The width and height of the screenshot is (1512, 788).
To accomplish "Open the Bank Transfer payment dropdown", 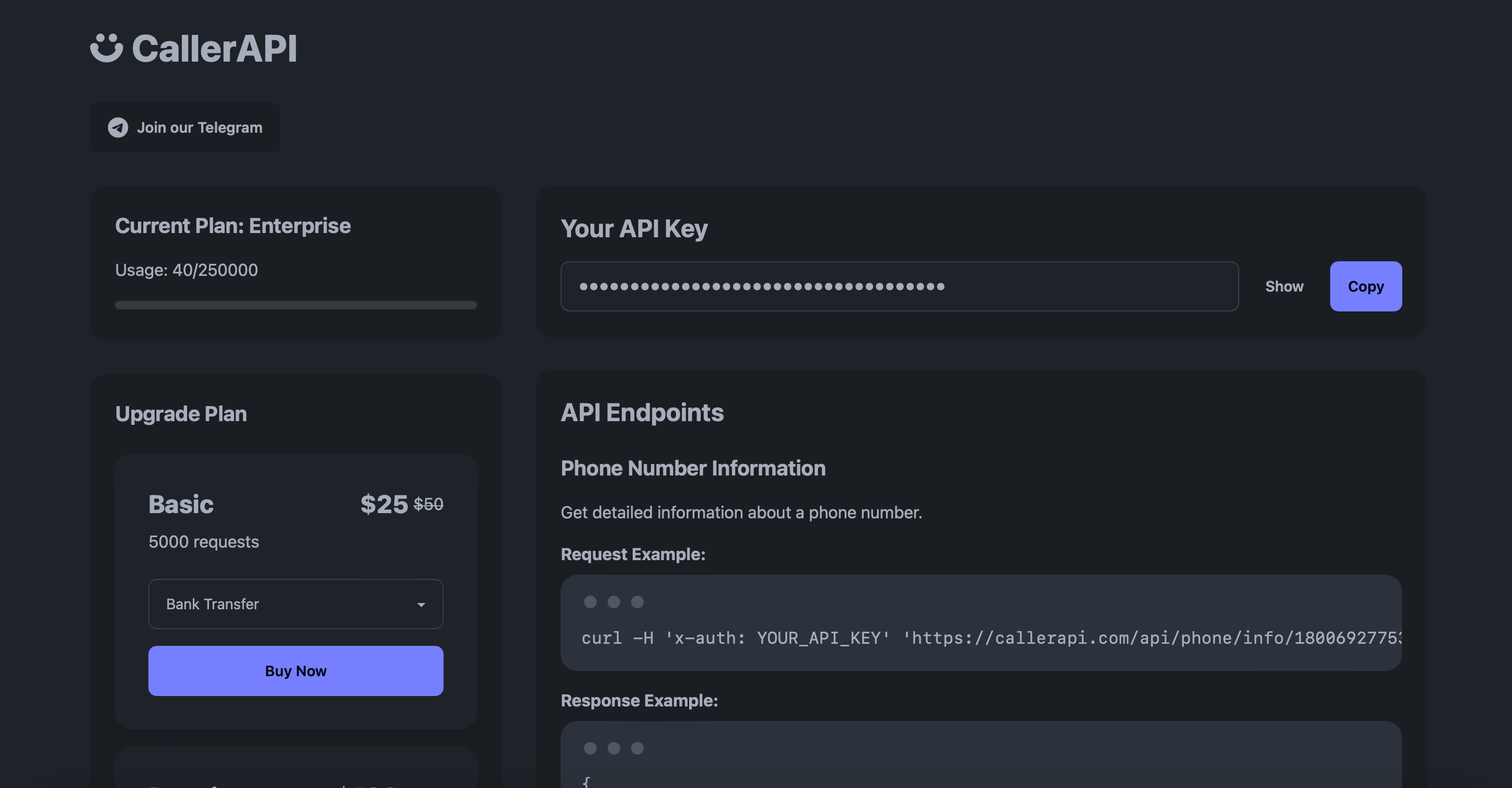I will point(296,604).
